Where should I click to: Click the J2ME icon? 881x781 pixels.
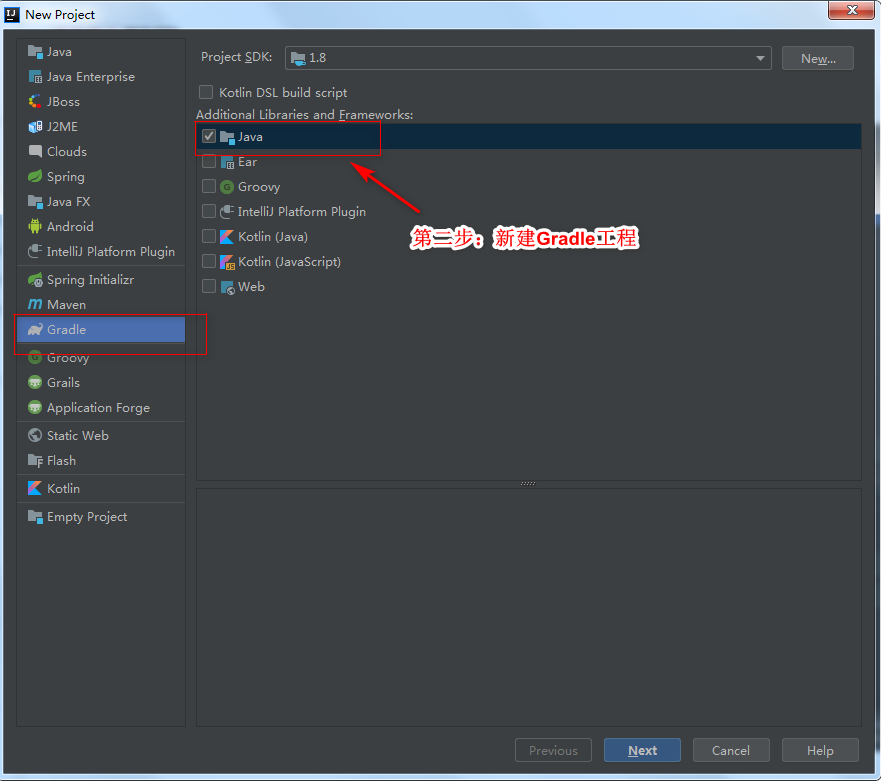click(x=35, y=127)
